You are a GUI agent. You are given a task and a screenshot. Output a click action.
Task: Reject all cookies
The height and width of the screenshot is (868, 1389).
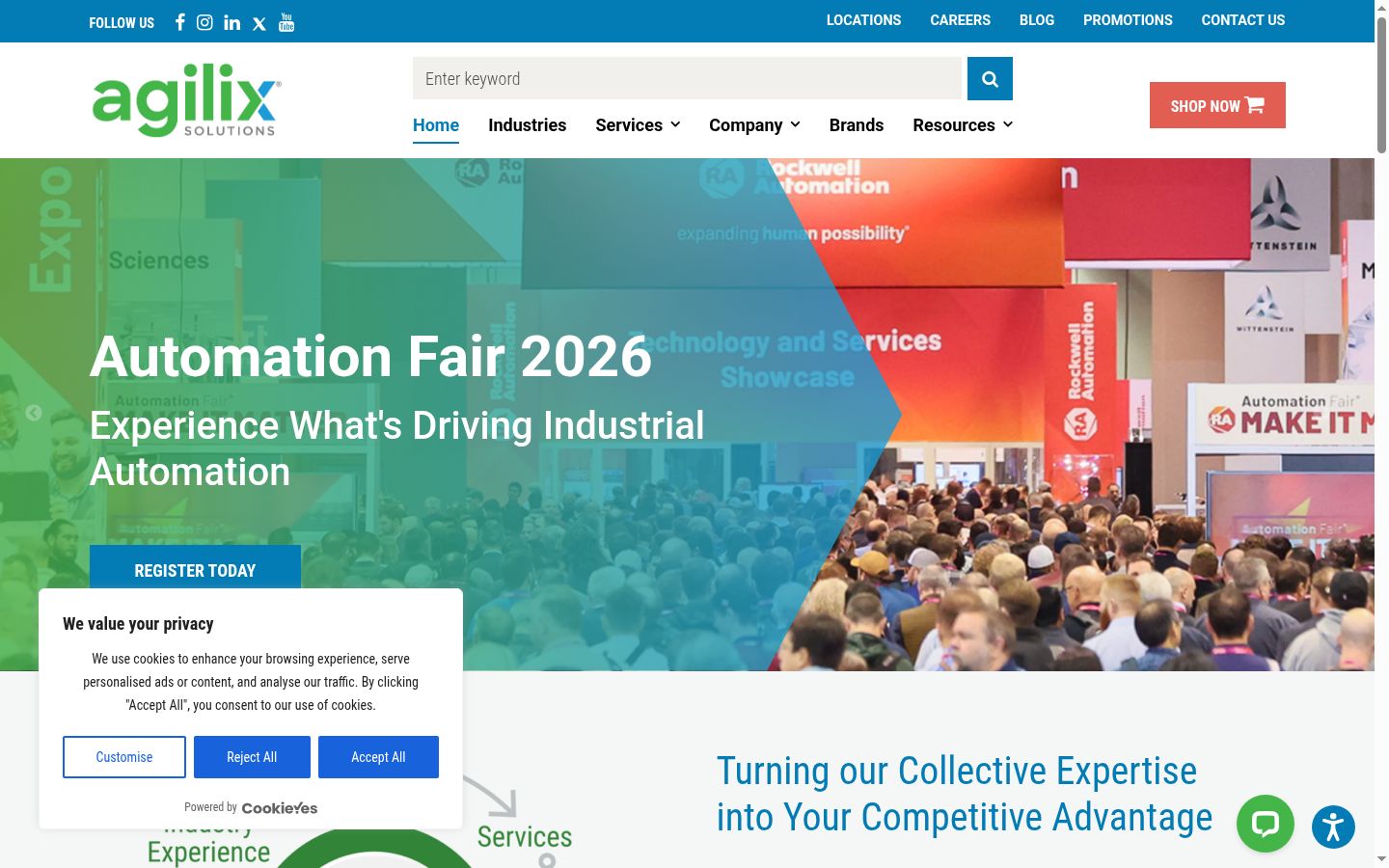pyautogui.click(x=252, y=757)
